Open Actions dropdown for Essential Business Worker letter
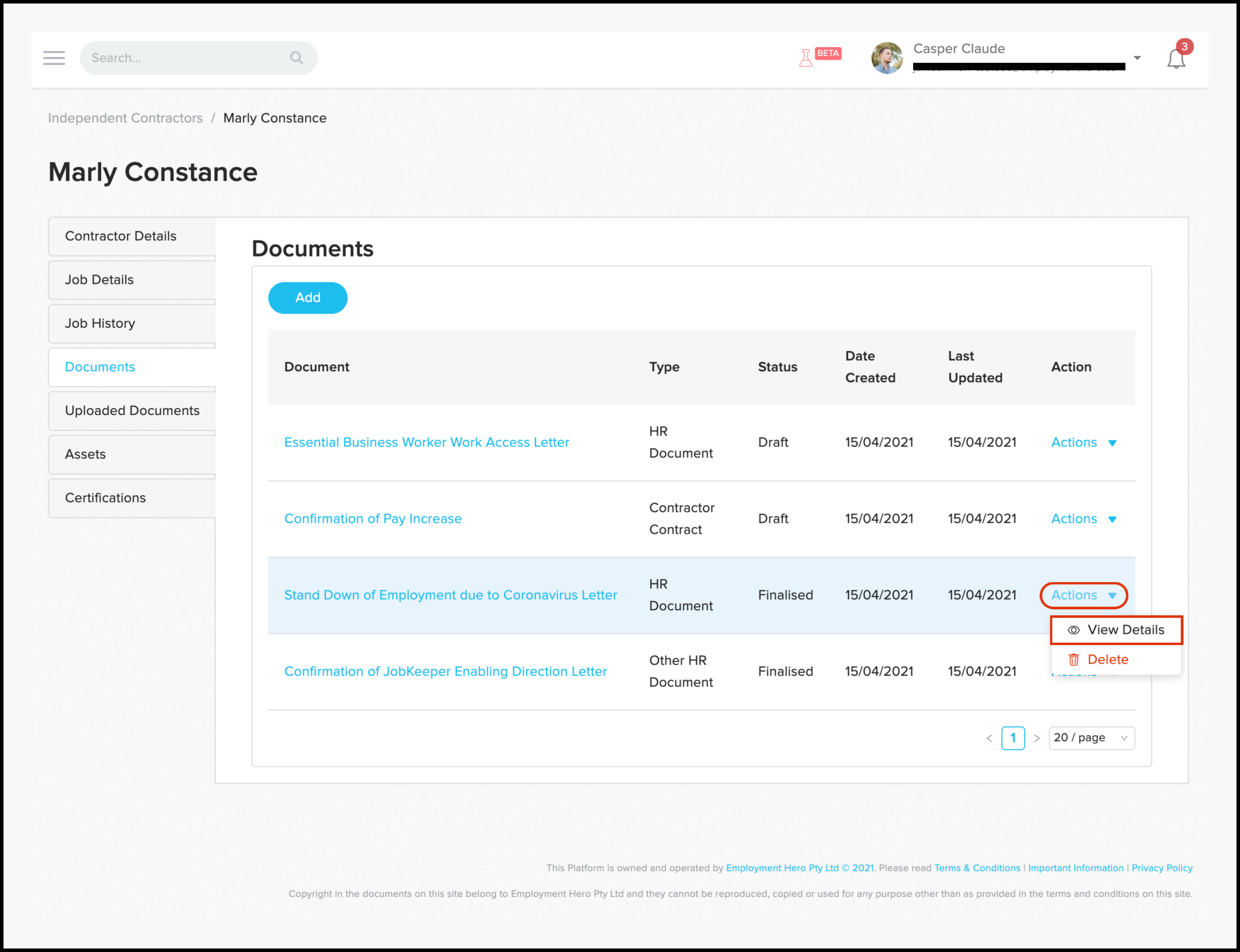The width and height of the screenshot is (1240, 952). coord(1084,443)
